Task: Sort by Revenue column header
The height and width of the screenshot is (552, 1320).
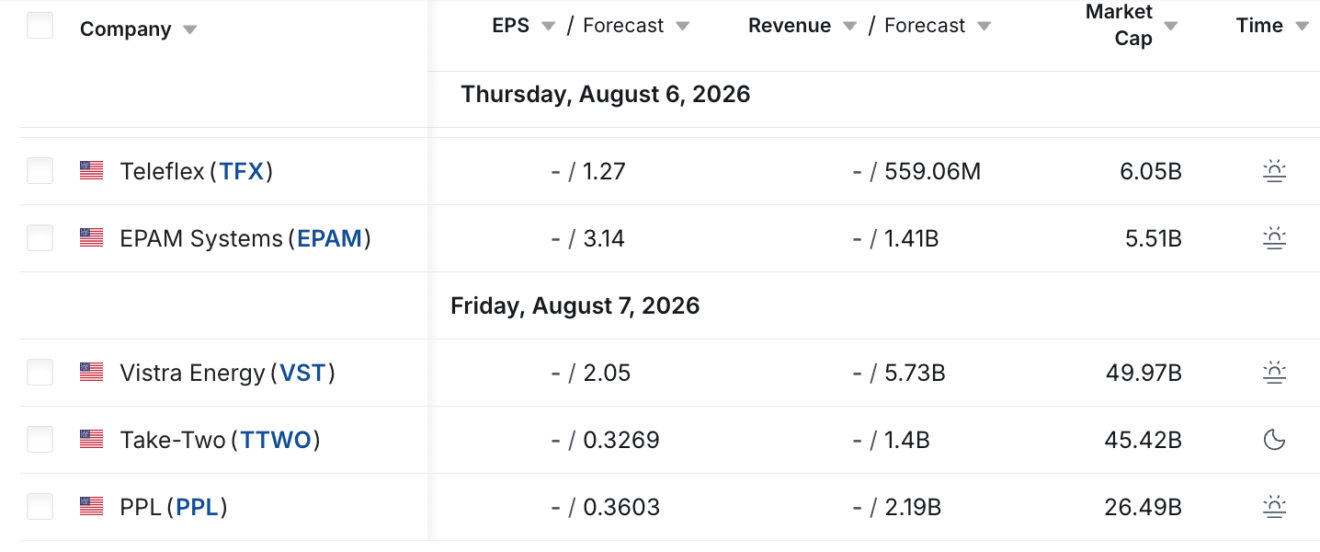Action: [x=789, y=26]
